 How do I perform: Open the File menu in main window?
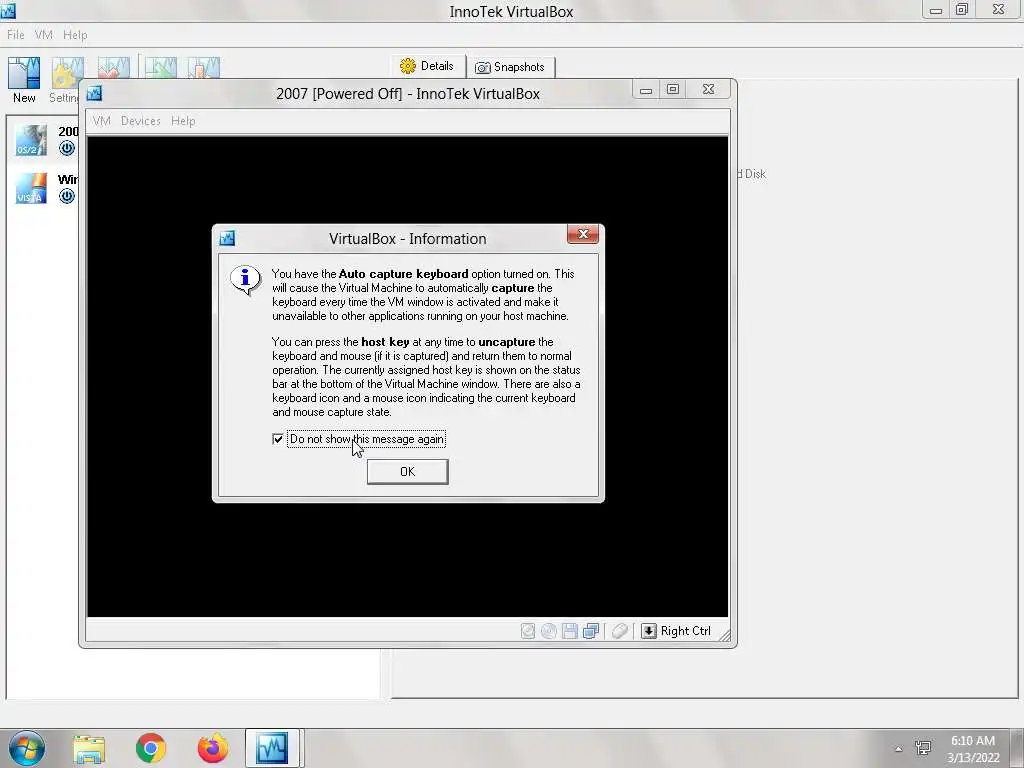pyautogui.click(x=16, y=35)
